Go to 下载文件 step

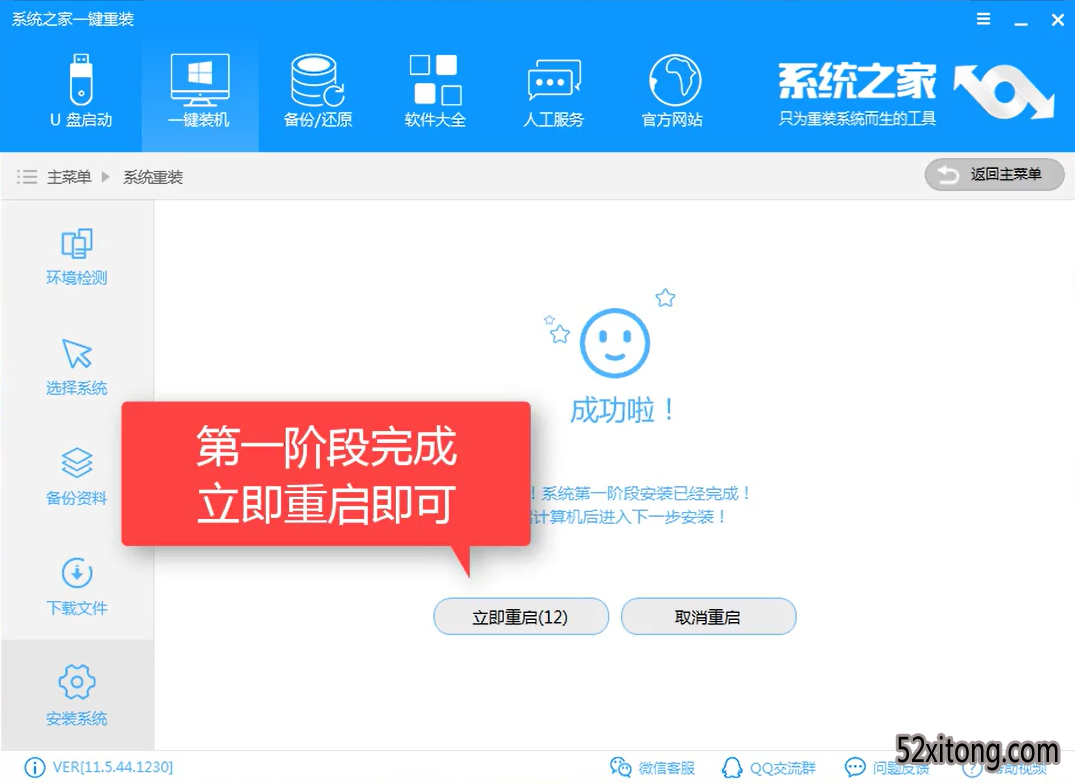[x=77, y=586]
